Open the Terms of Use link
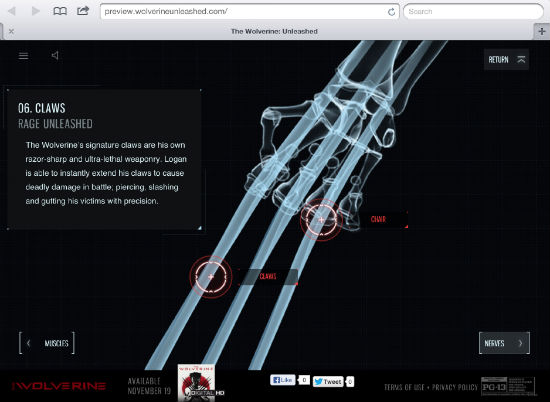The width and height of the screenshot is (550, 402). pyautogui.click(x=404, y=387)
